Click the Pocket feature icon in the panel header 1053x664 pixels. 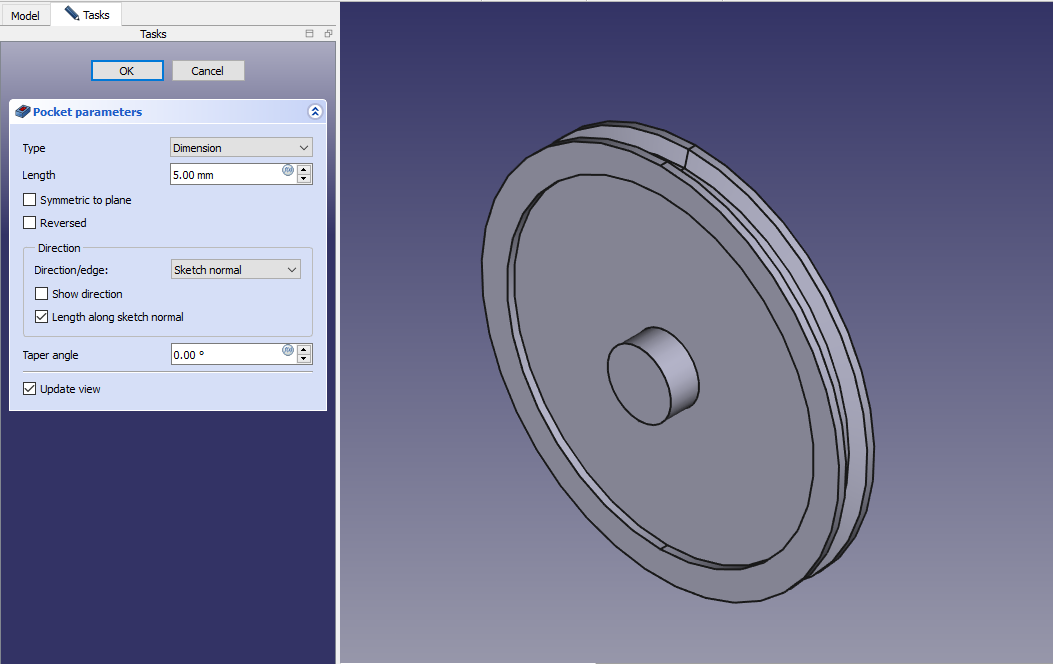(22, 112)
